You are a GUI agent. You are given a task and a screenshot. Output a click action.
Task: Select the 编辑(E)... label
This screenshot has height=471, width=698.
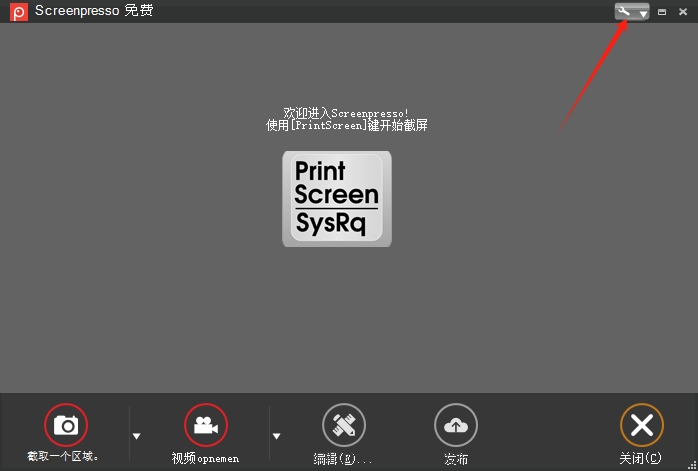[x=343, y=459]
